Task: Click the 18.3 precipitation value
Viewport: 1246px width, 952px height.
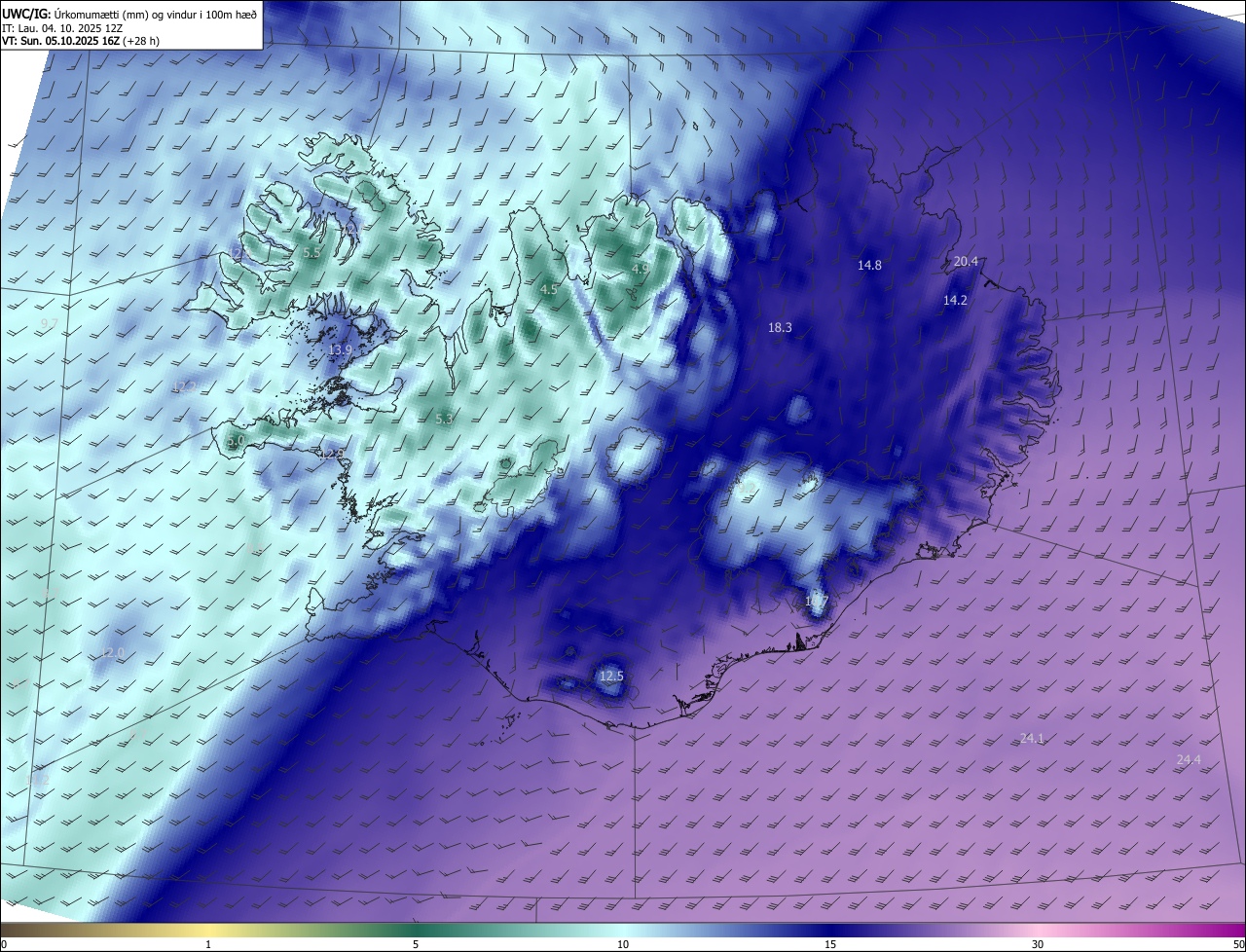Action: (780, 328)
